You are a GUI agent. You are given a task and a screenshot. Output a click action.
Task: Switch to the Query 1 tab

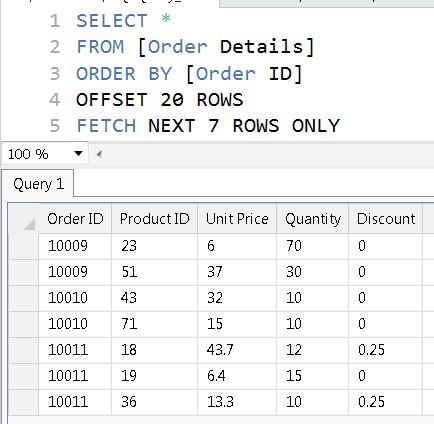38,184
